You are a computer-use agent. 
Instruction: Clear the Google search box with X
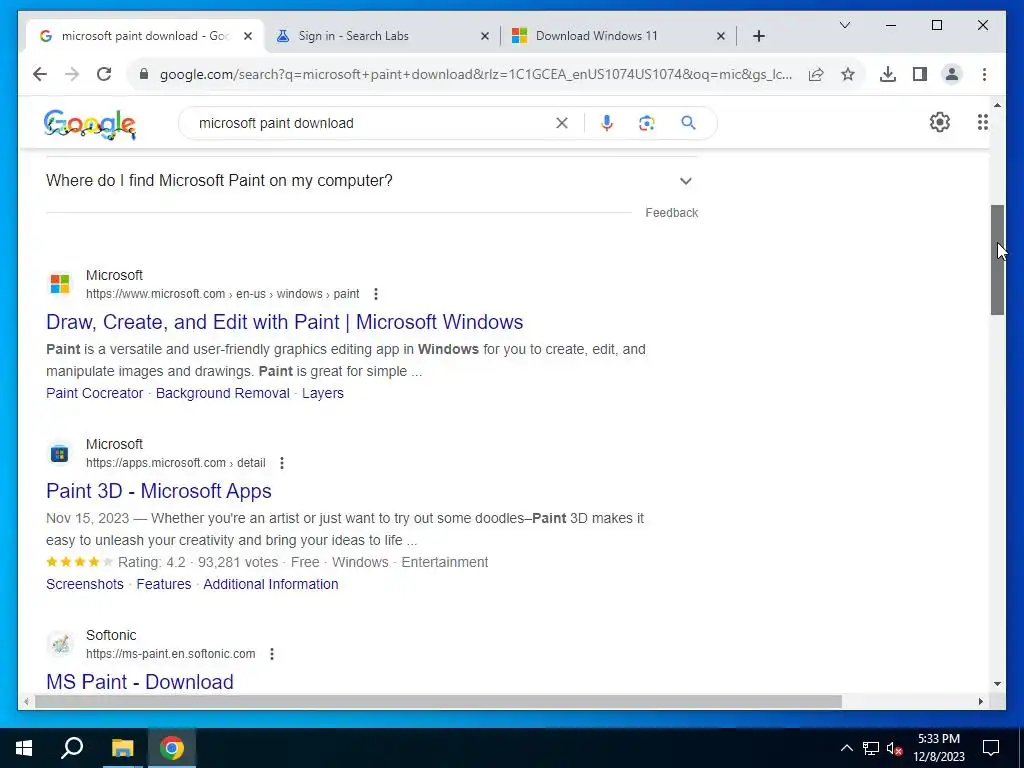click(x=562, y=123)
